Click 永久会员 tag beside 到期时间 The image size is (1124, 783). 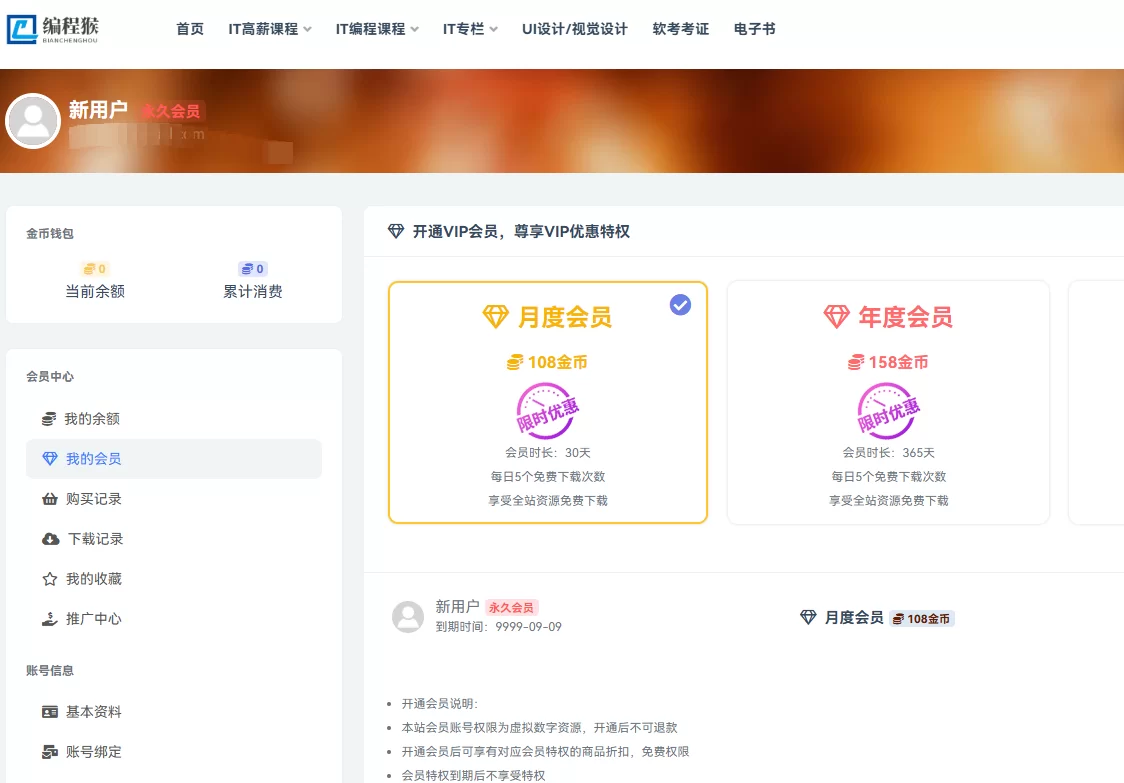[x=511, y=607]
